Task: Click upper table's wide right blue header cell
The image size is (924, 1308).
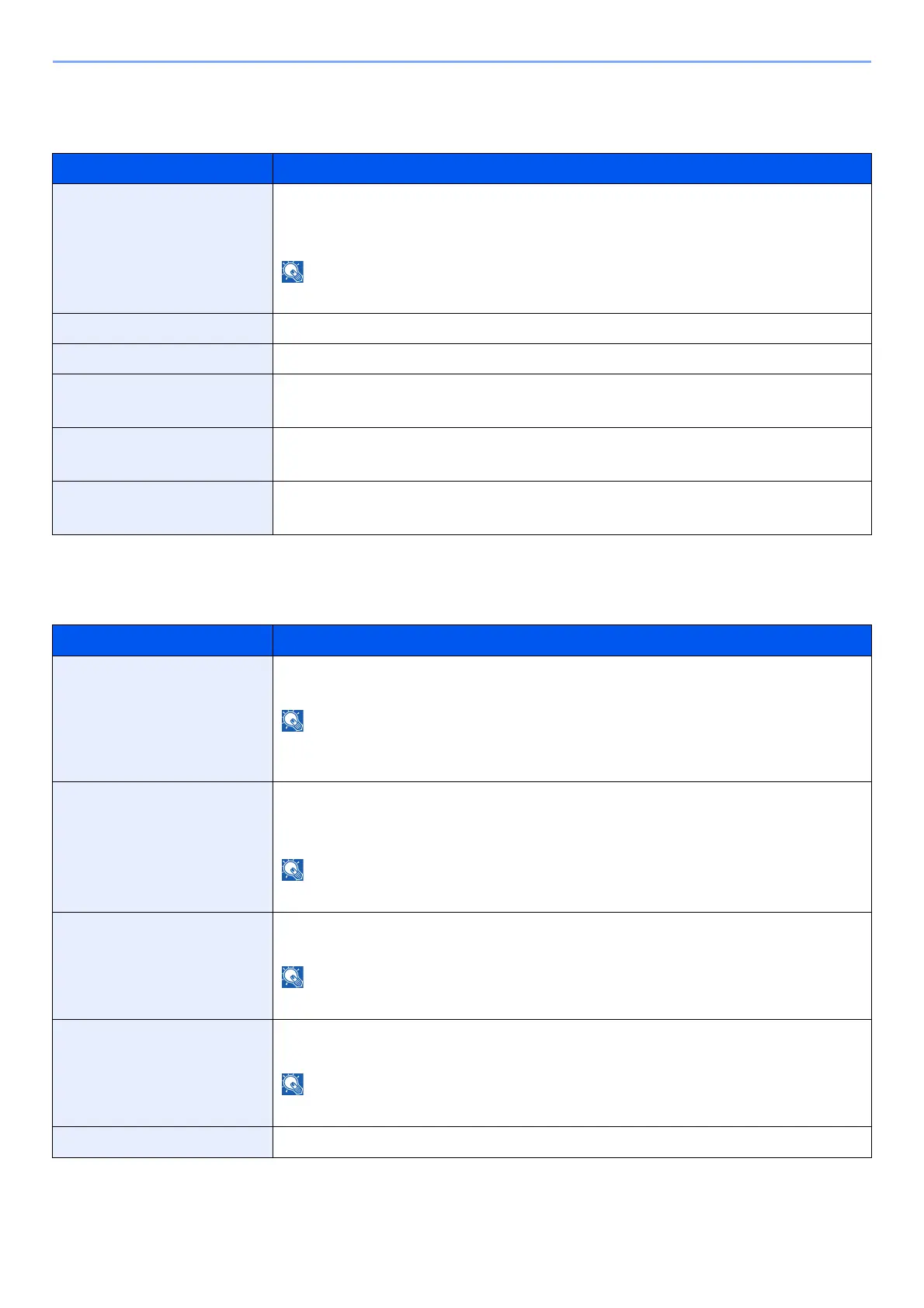Action: click(571, 169)
